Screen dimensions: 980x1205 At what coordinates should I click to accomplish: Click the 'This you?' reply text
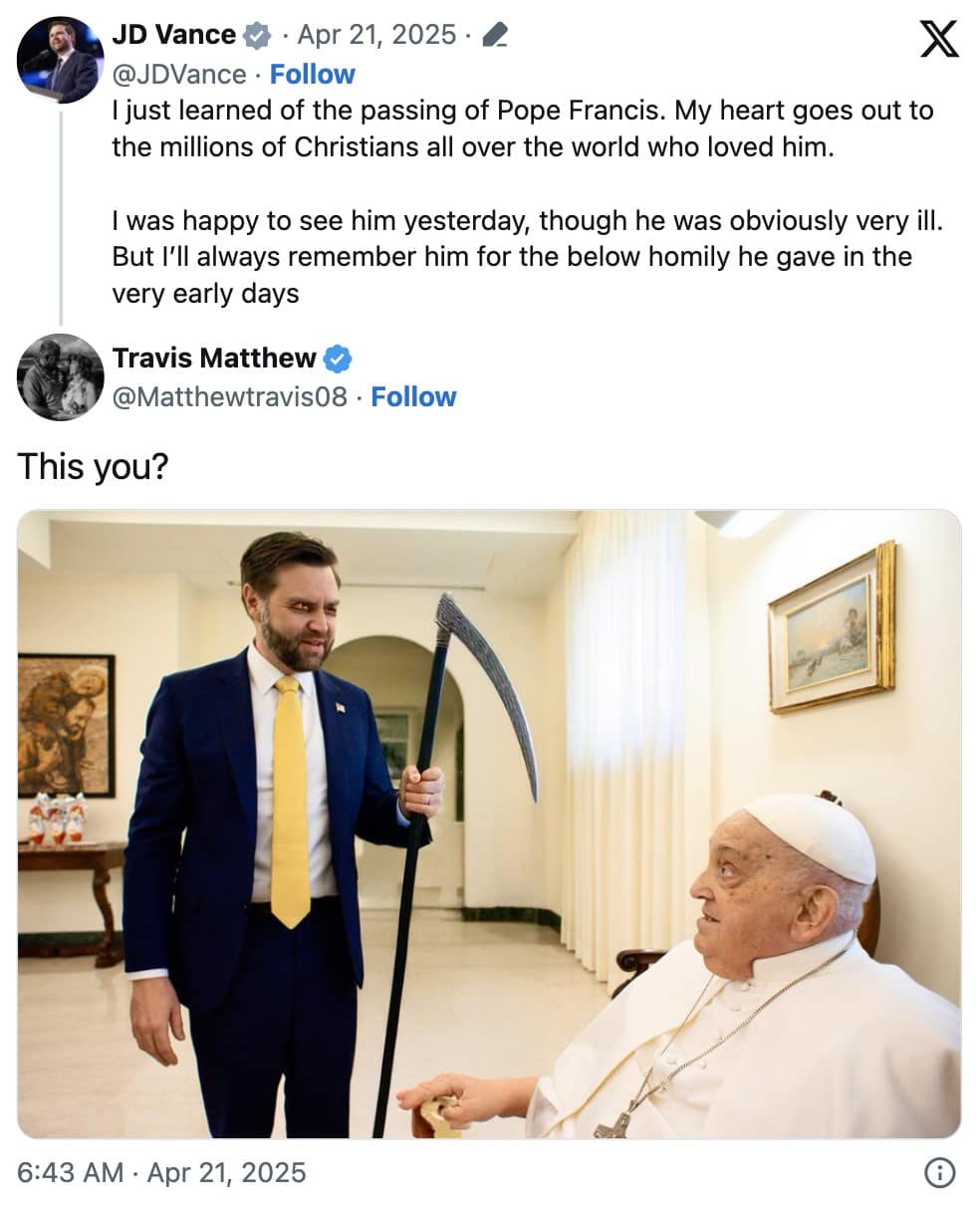[95, 466]
